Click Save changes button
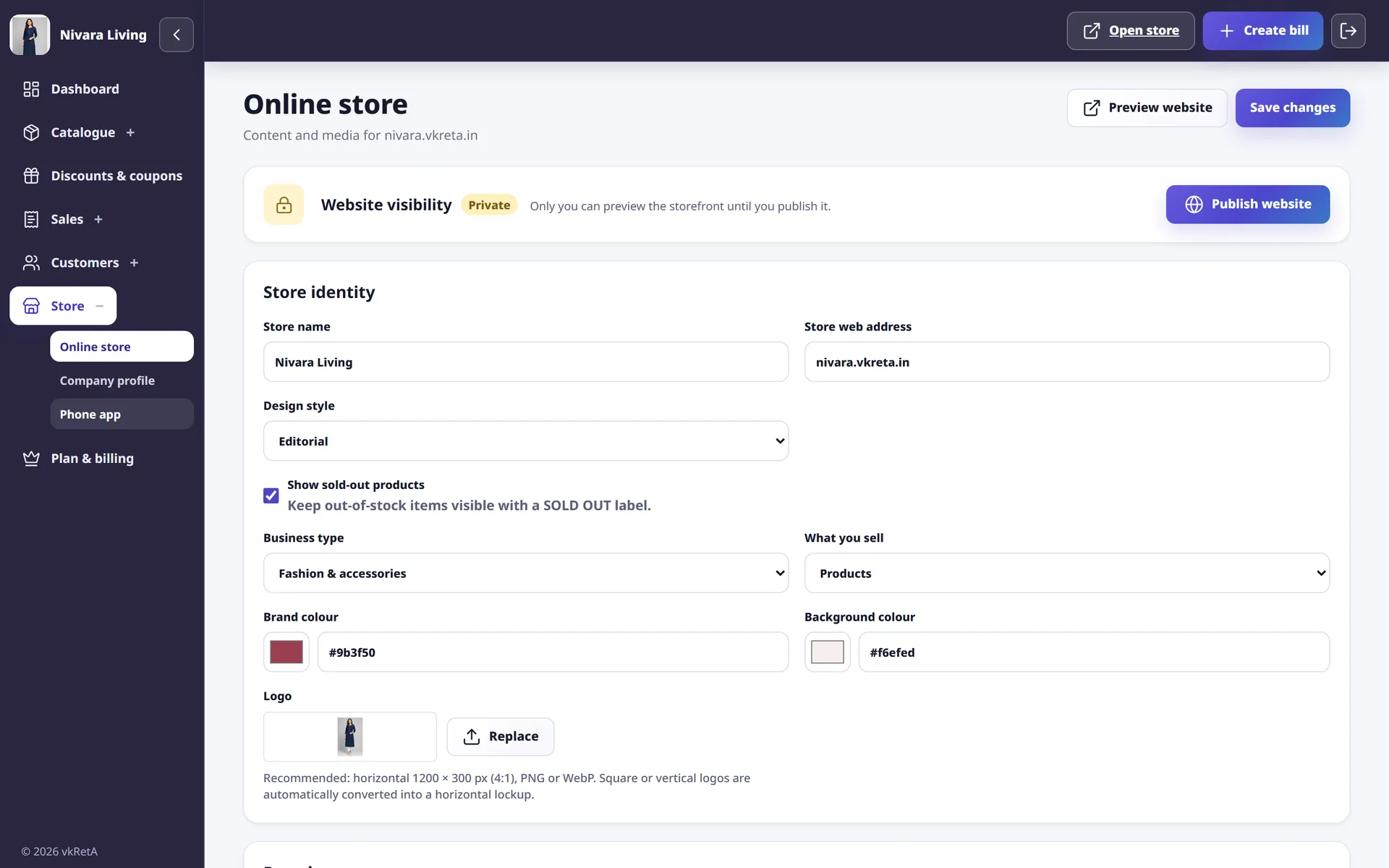The image size is (1389, 868). [x=1293, y=108]
